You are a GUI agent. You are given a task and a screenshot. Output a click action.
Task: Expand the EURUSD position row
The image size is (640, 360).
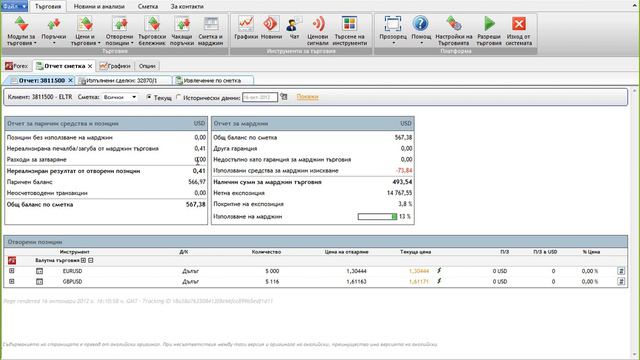[11, 271]
